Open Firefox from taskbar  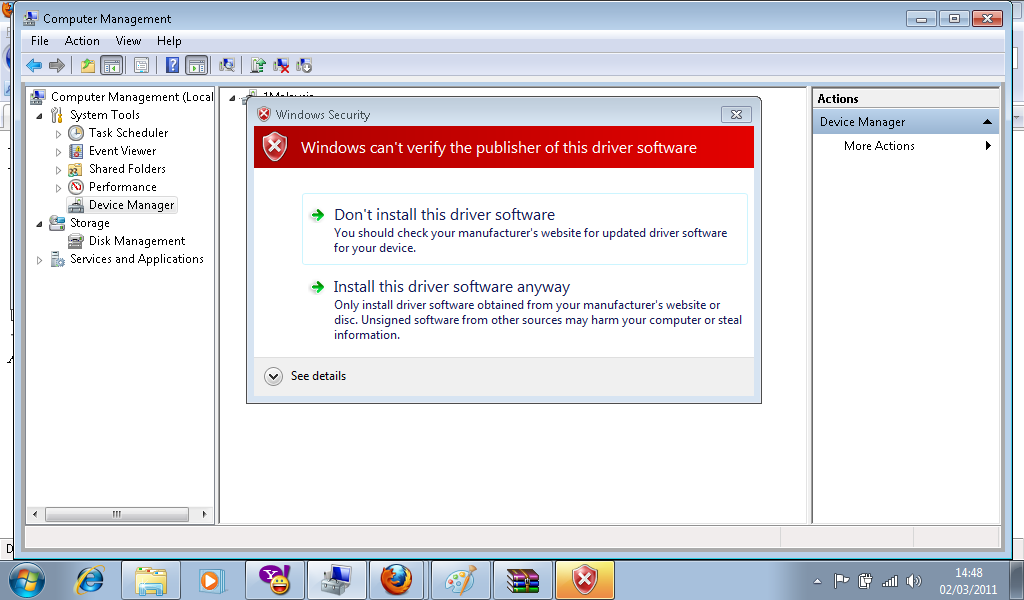point(397,580)
